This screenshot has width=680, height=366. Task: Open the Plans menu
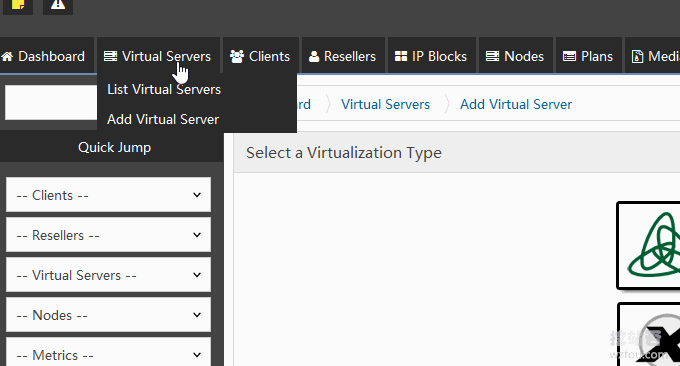point(588,56)
